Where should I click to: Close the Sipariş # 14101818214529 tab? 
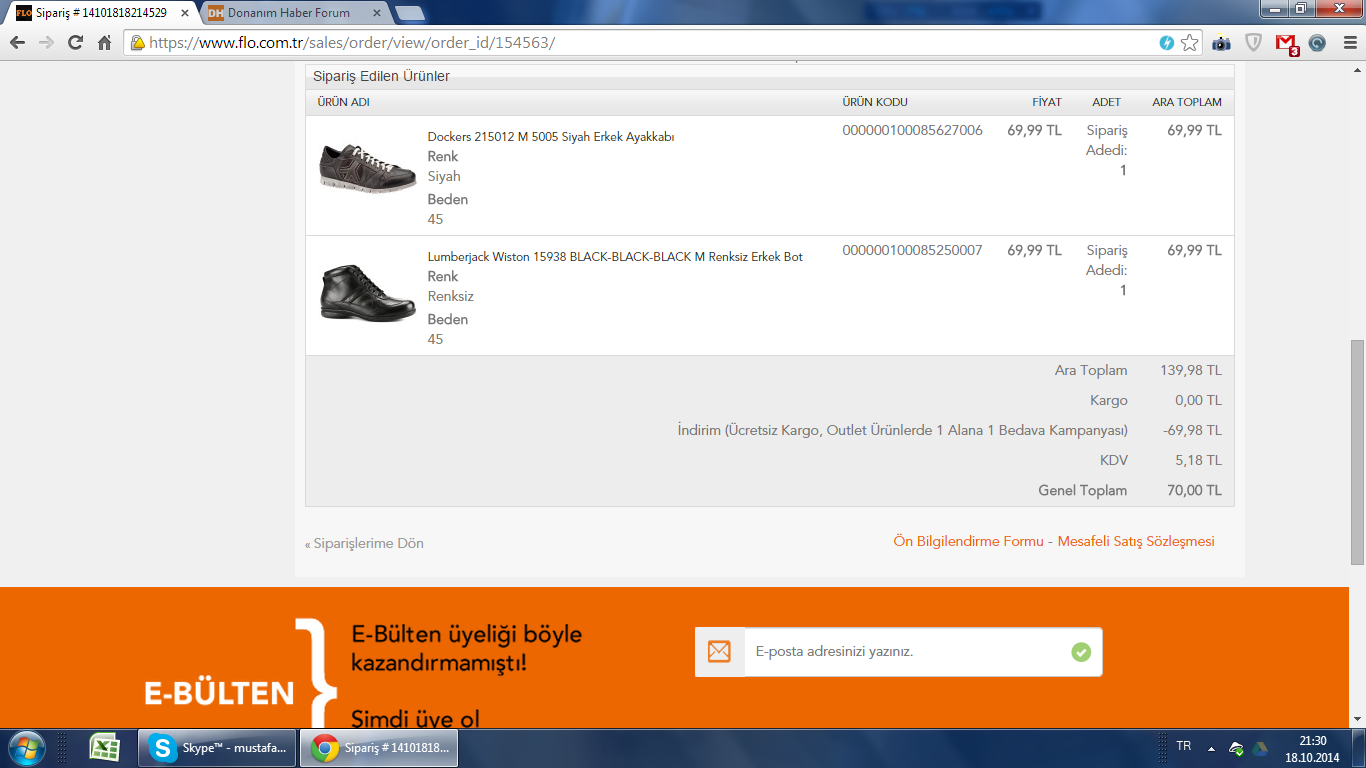pos(184,14)
